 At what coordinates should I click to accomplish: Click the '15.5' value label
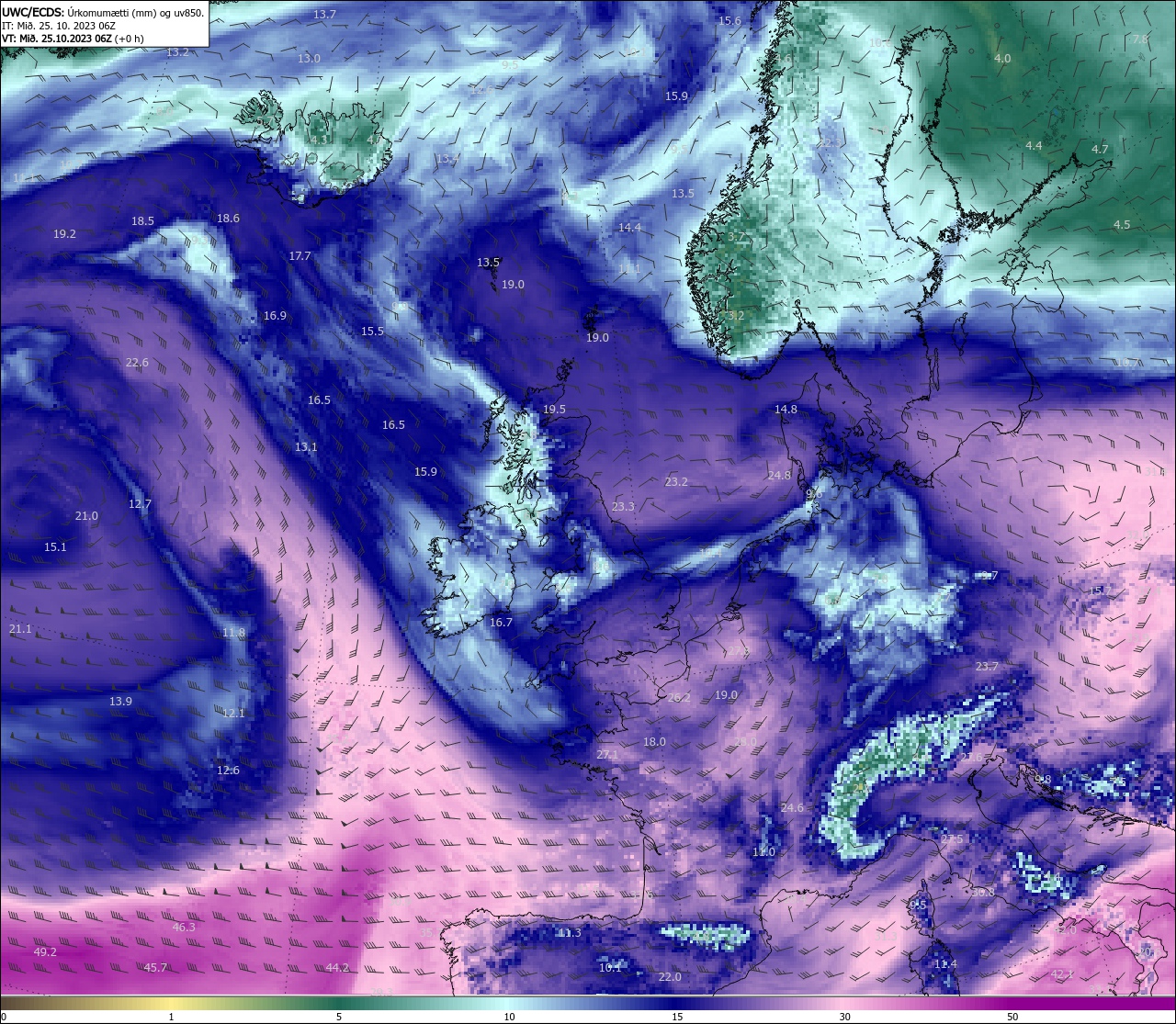point(372,332)
